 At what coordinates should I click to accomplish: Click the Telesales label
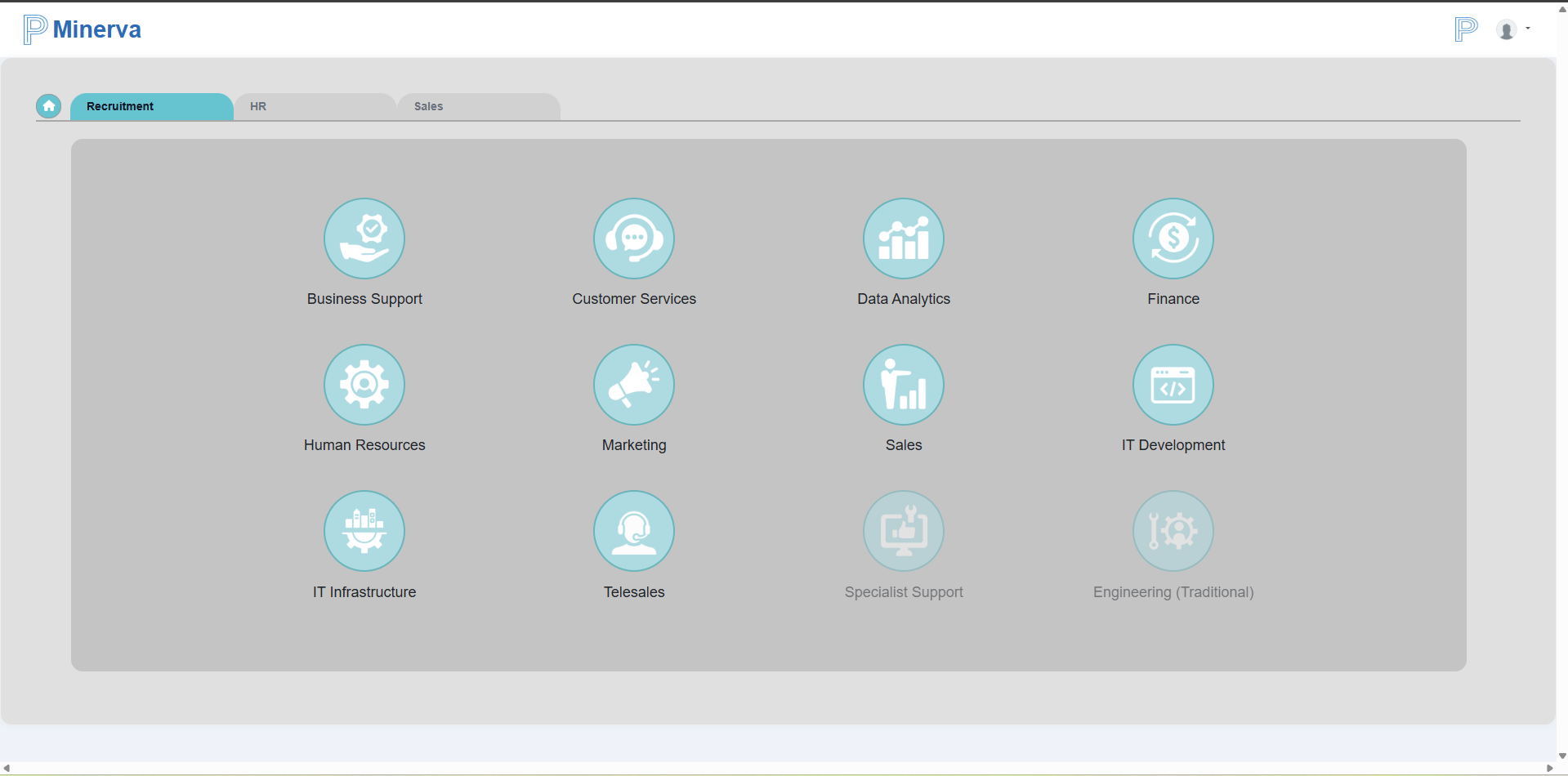pos(634,592)
